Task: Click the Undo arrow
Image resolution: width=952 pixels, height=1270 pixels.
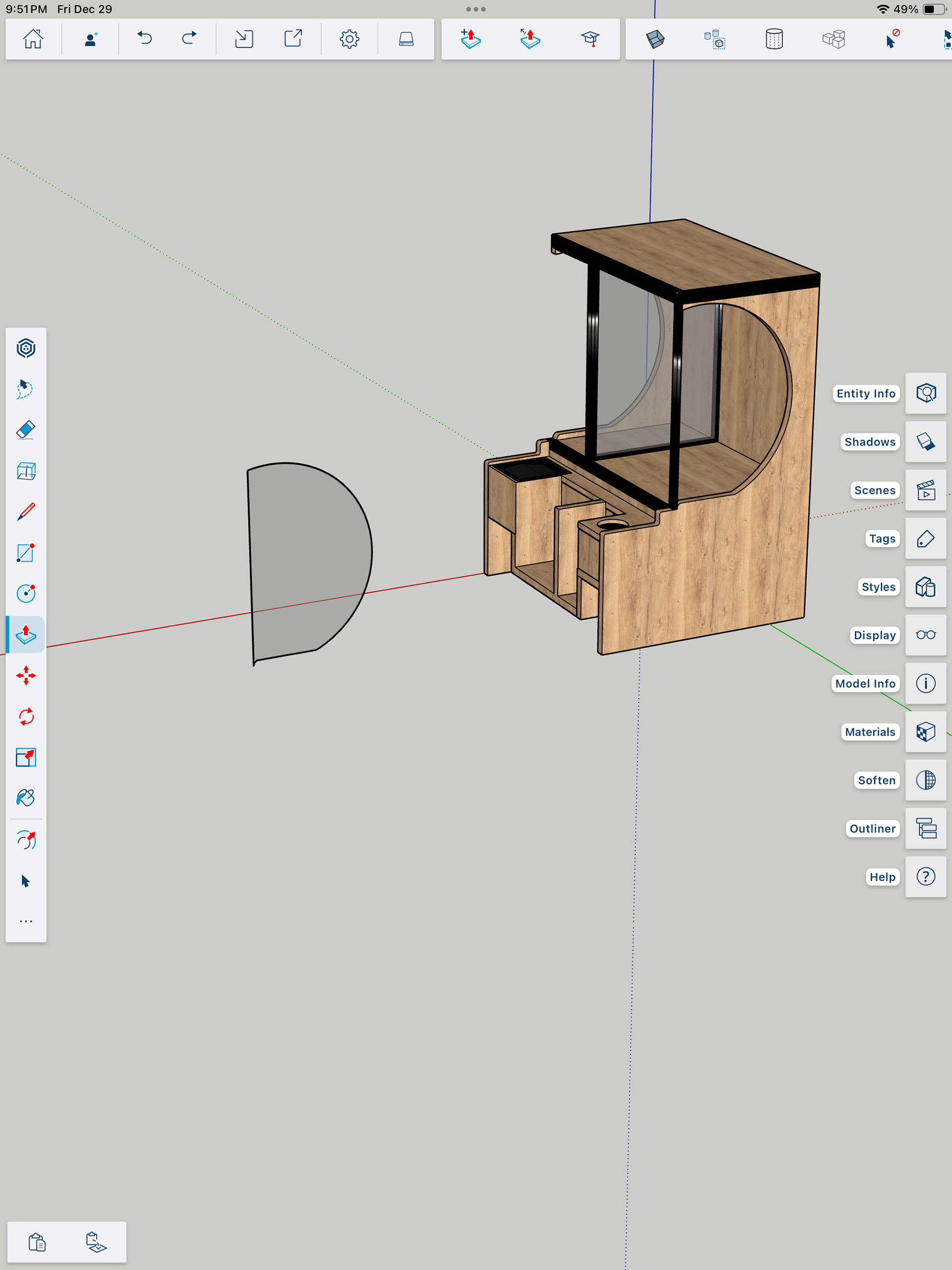Action: [x=145, y=39]
